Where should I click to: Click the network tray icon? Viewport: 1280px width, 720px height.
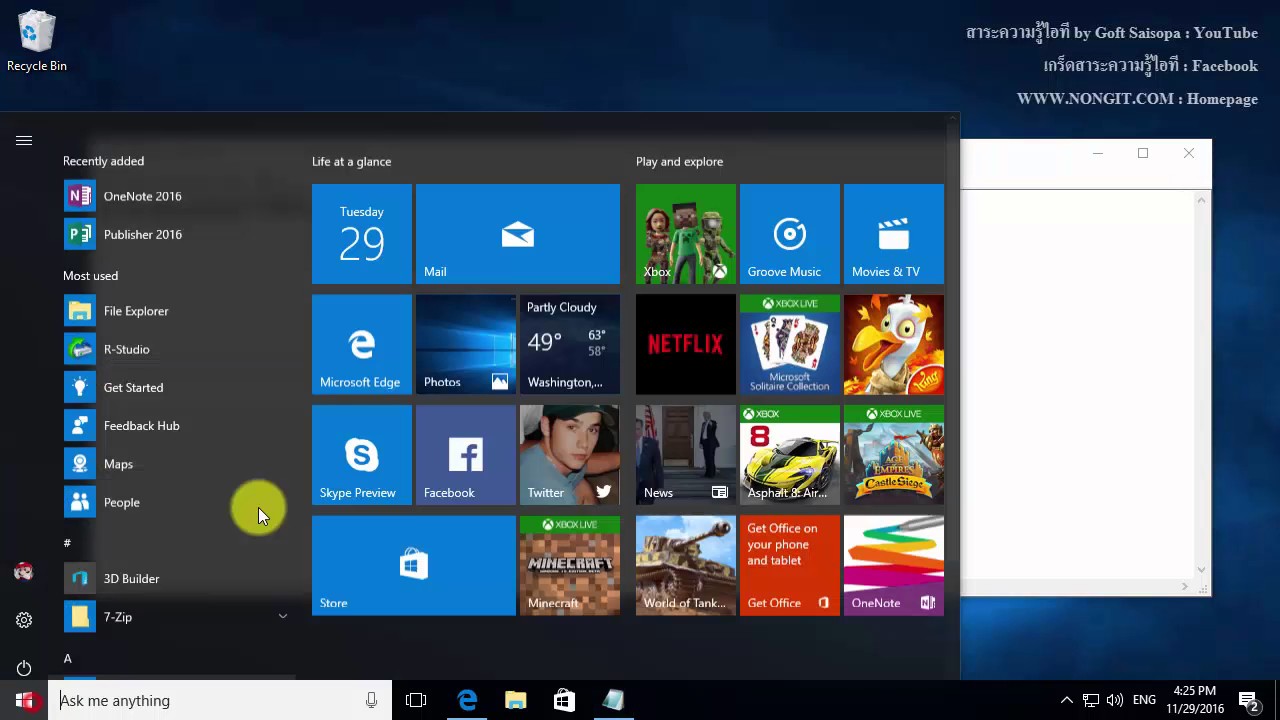tap(1091, 700)
